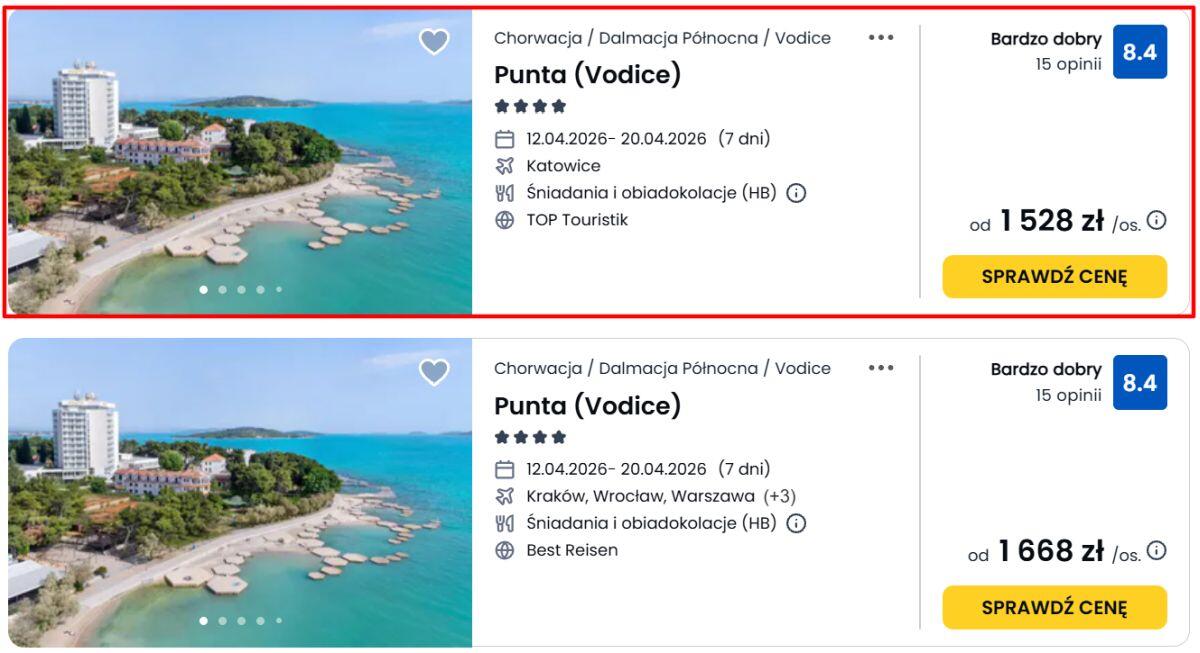Select second carousel dot on first offer photo

[x=222, y=290]
